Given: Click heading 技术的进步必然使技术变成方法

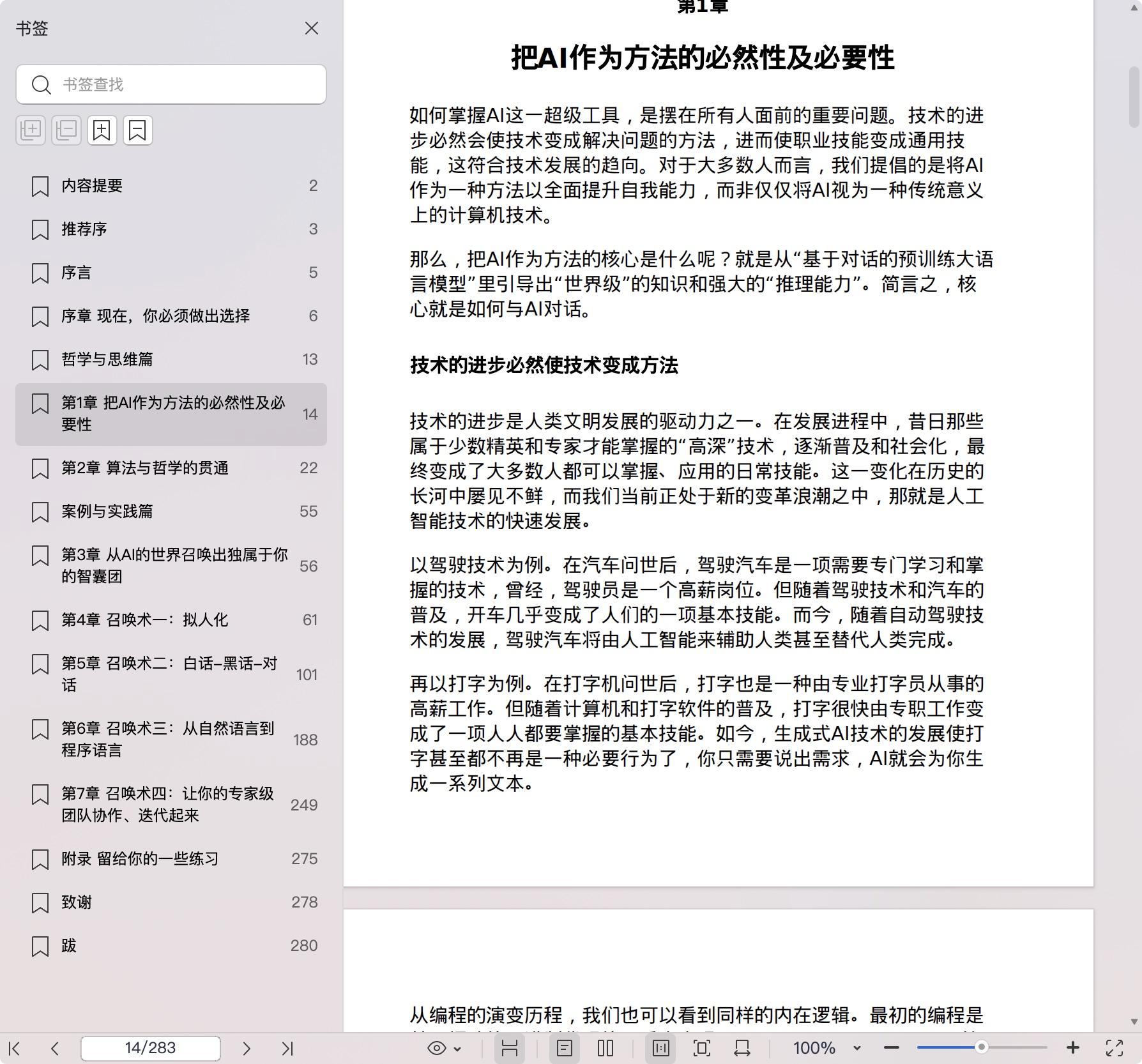Looking at the screenshot, I should [544, 365].
